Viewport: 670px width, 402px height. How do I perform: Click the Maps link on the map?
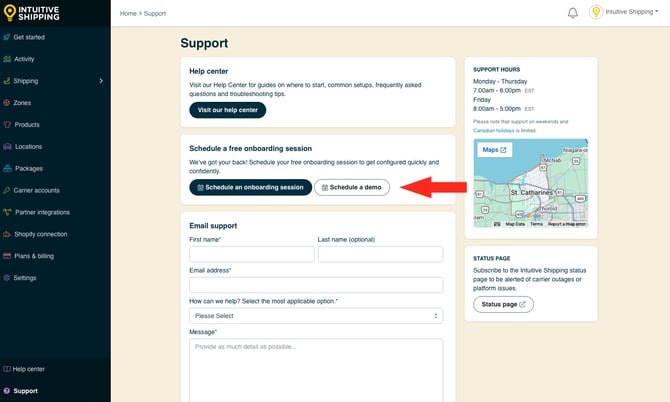click(x=494, y=150)
